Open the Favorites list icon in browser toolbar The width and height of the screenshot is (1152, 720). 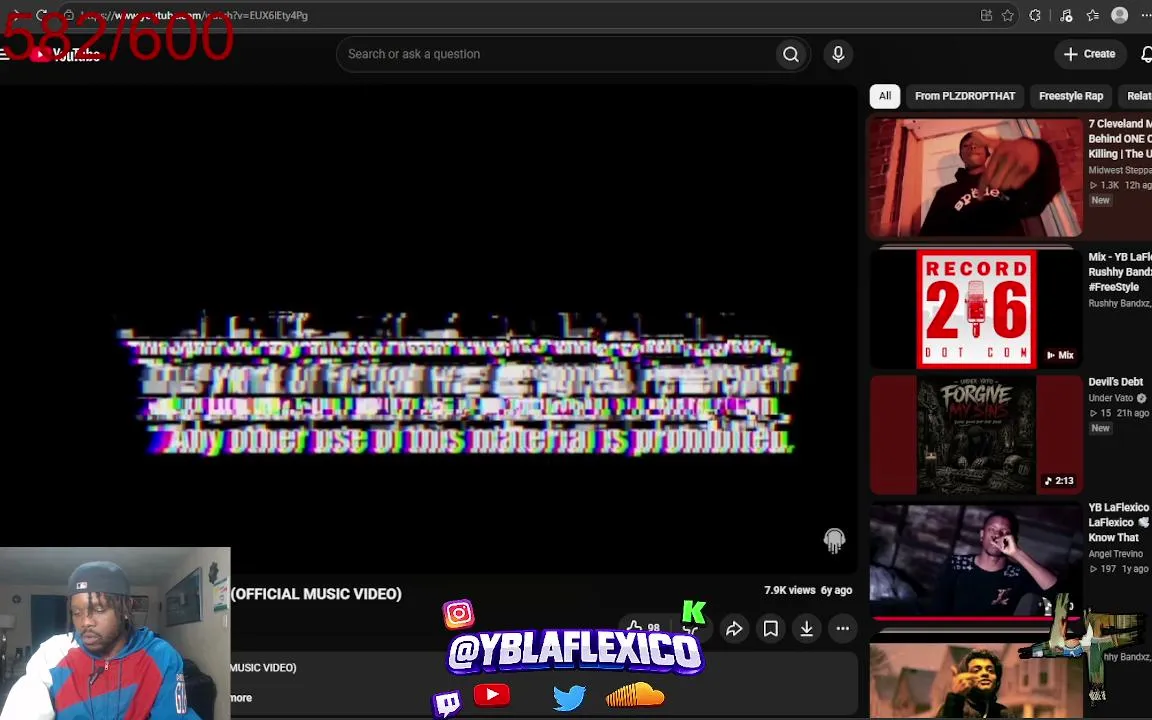(1092, 15)
